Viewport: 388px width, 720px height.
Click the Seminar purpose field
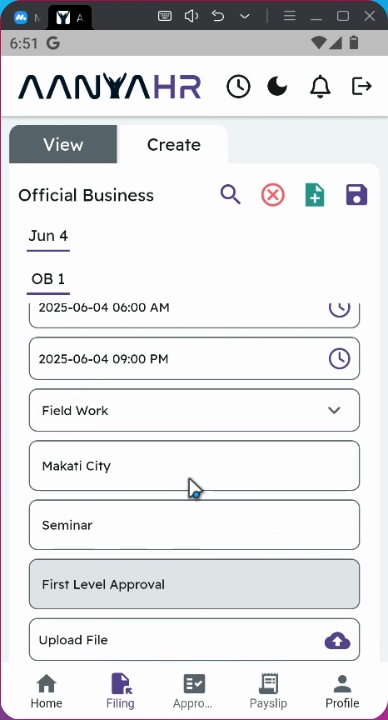(194, 525)
